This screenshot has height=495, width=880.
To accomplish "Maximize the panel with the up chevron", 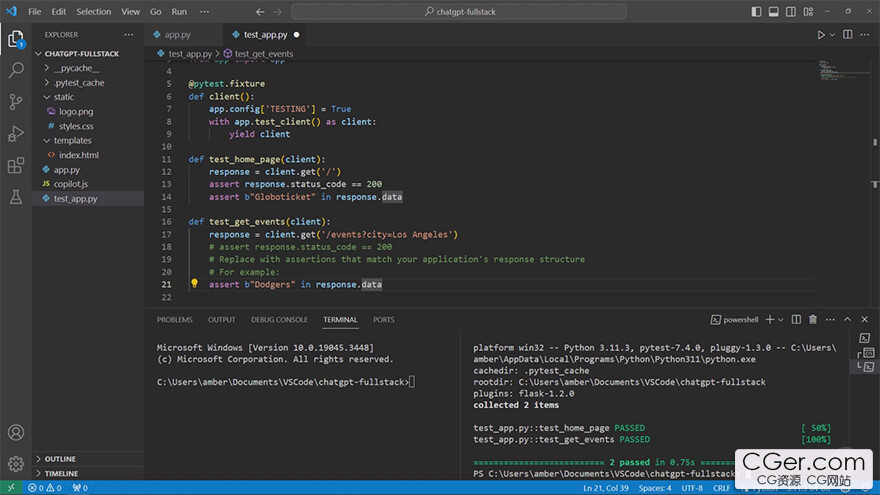I will tap(847, 319).
